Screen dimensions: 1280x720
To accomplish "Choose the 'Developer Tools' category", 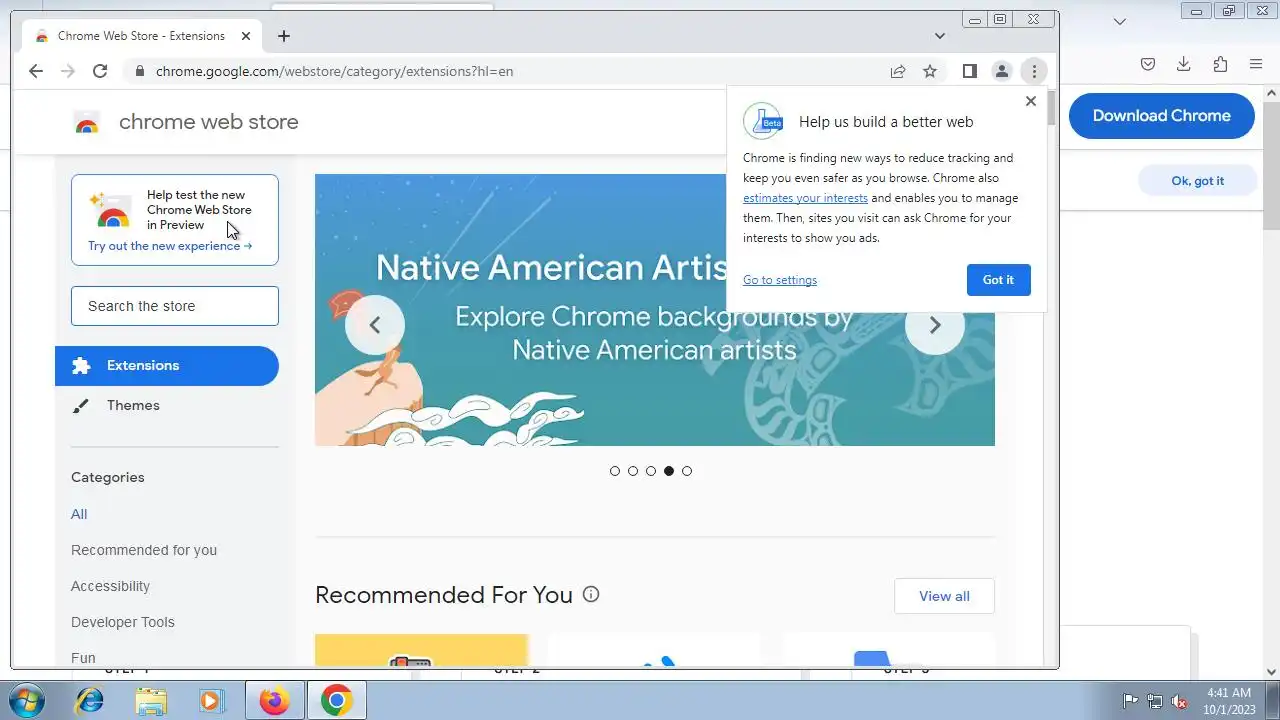I will click(x=123, y=622).
